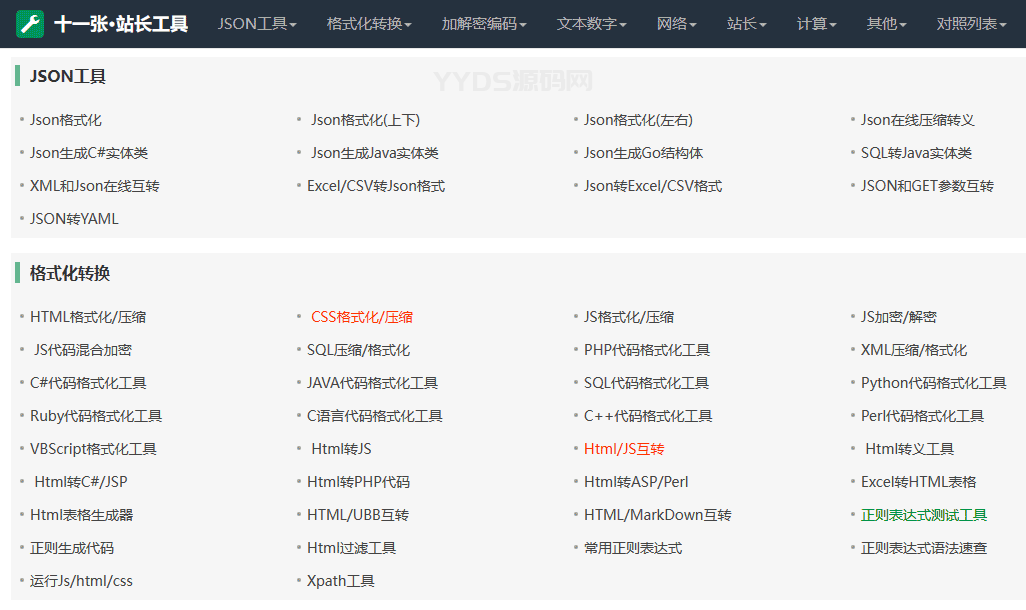1026x610 pixels.
Task: Open the Json格式化 tool link
Action: click(x=66, y=120)
